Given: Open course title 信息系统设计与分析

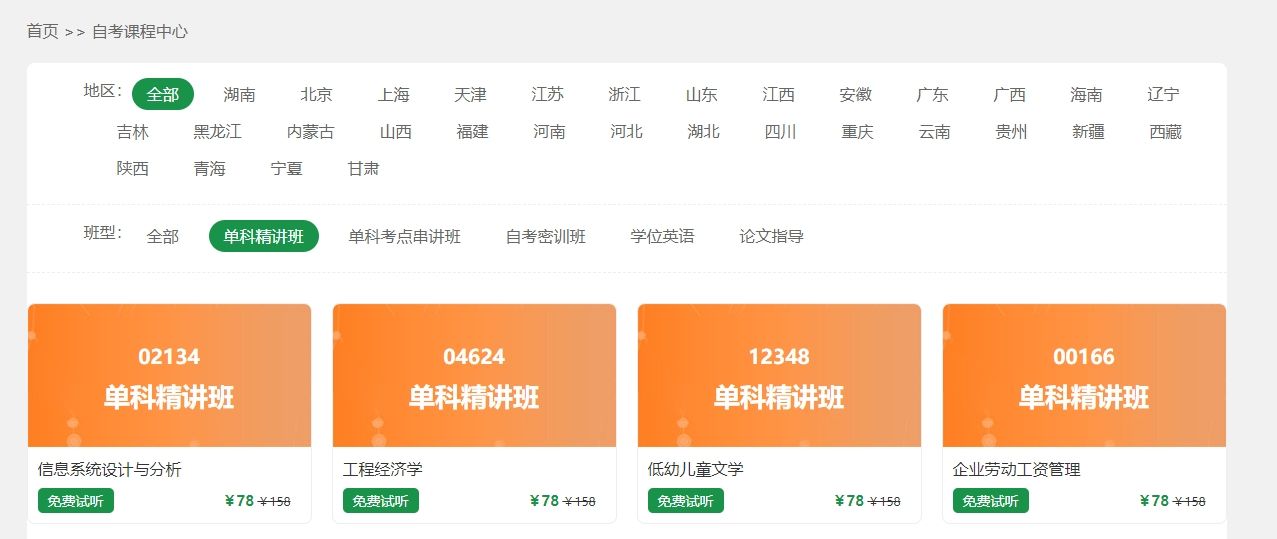Looking at the screenshot, I should tap(110, 469).
